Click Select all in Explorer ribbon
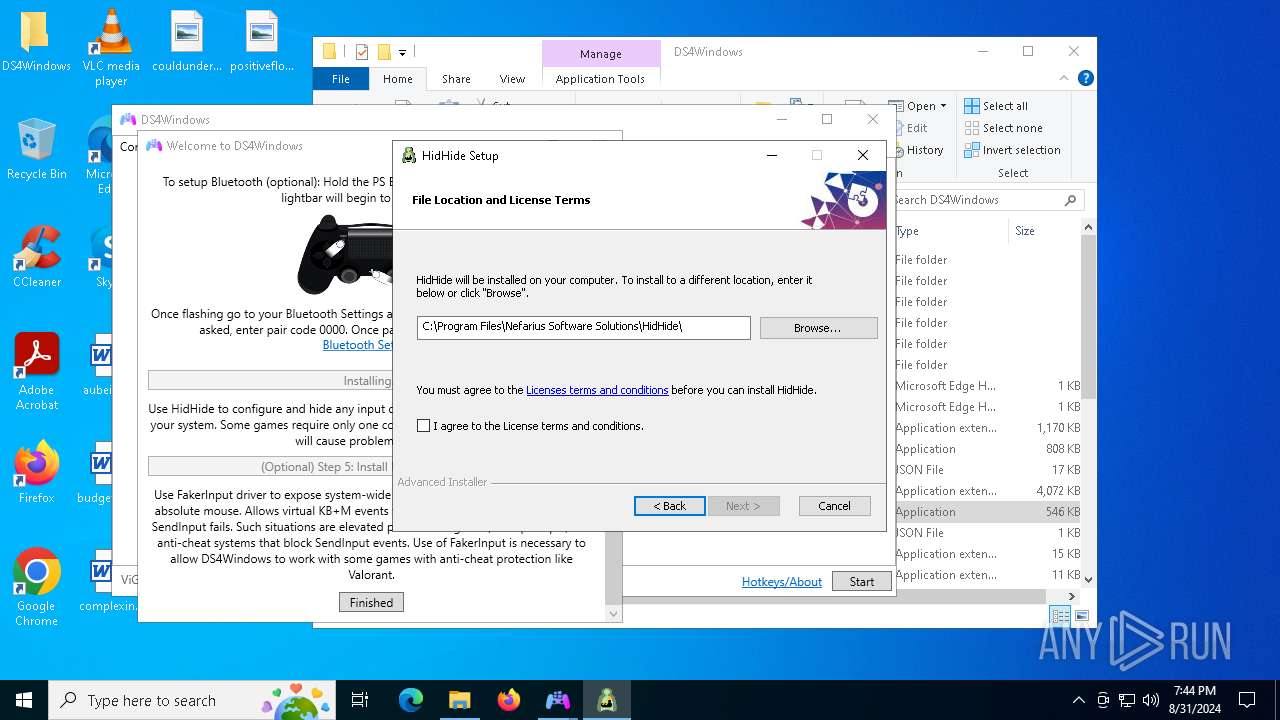1280x720 pixels. click(x=996, y=106)
